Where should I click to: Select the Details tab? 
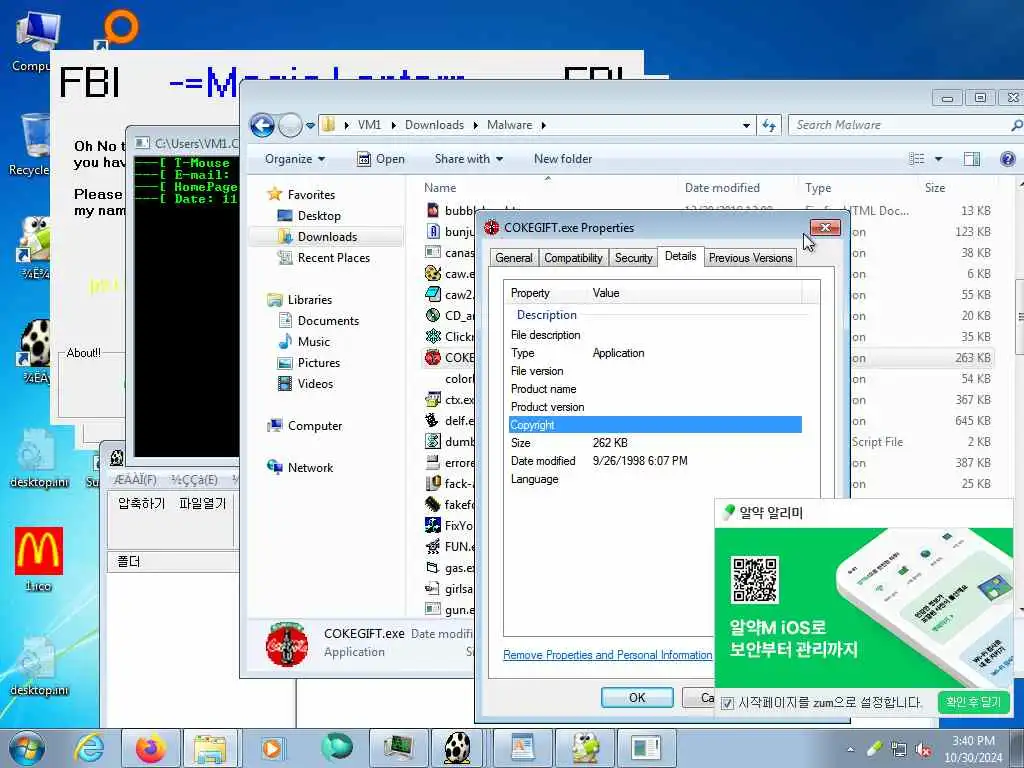pyautogui.click(x=680, y=256)
